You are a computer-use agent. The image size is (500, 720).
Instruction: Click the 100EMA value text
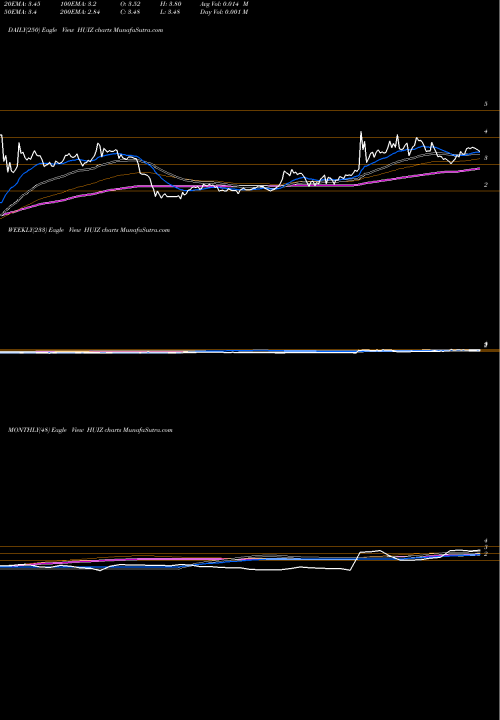click(80, 4)
